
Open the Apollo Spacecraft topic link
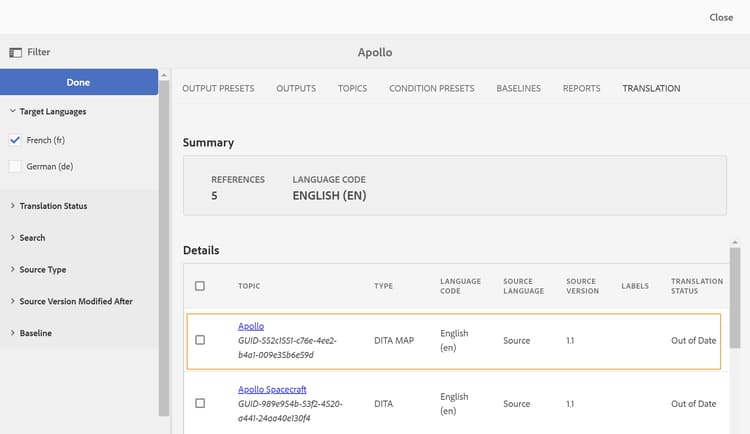274,389
